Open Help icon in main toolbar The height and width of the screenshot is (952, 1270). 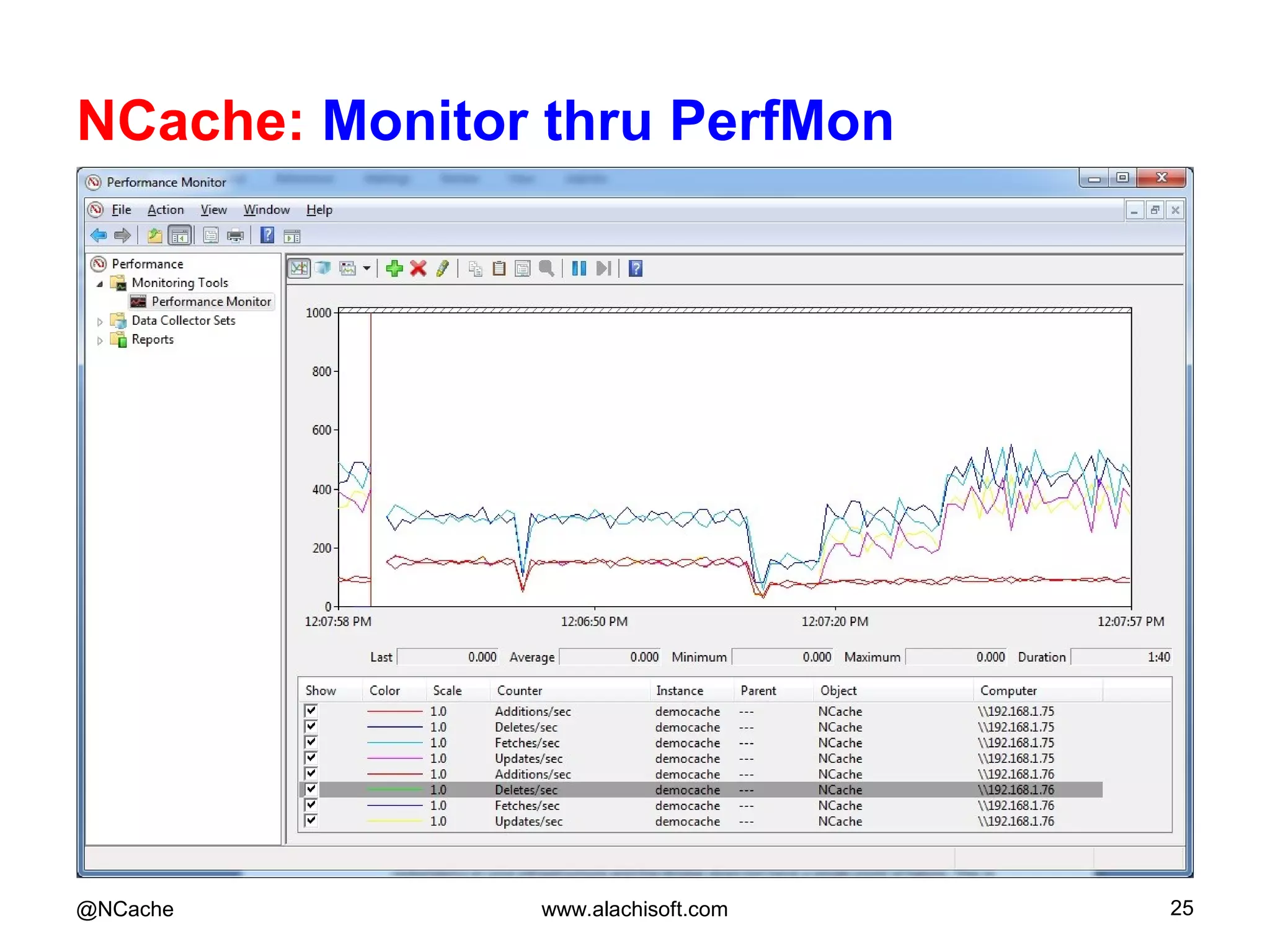[267, 236]
